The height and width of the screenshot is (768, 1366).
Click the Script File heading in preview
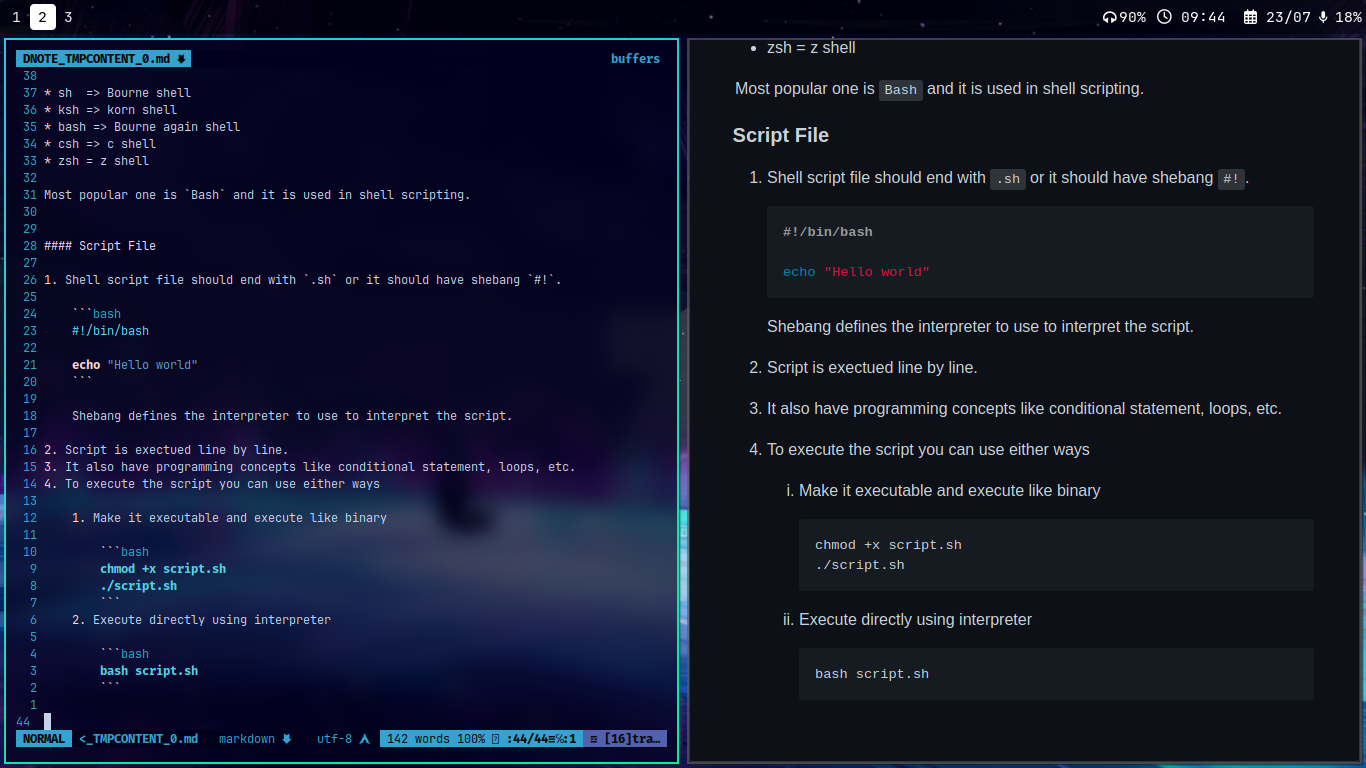(x=780, y=135)
